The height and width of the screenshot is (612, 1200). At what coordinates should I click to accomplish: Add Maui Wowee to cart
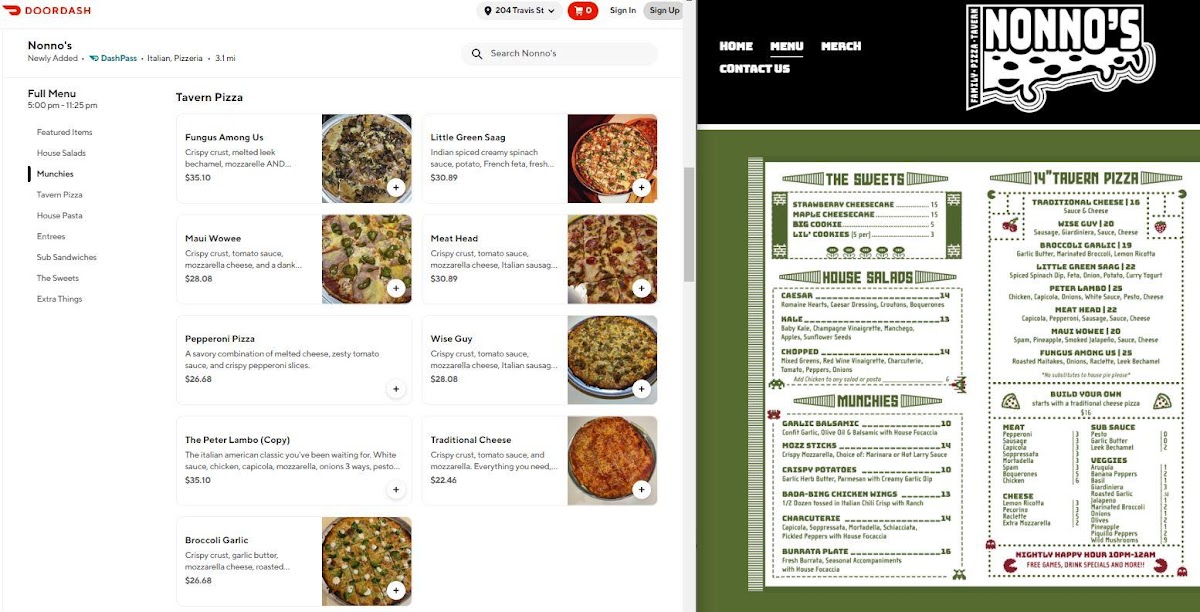tap(396, 288)
